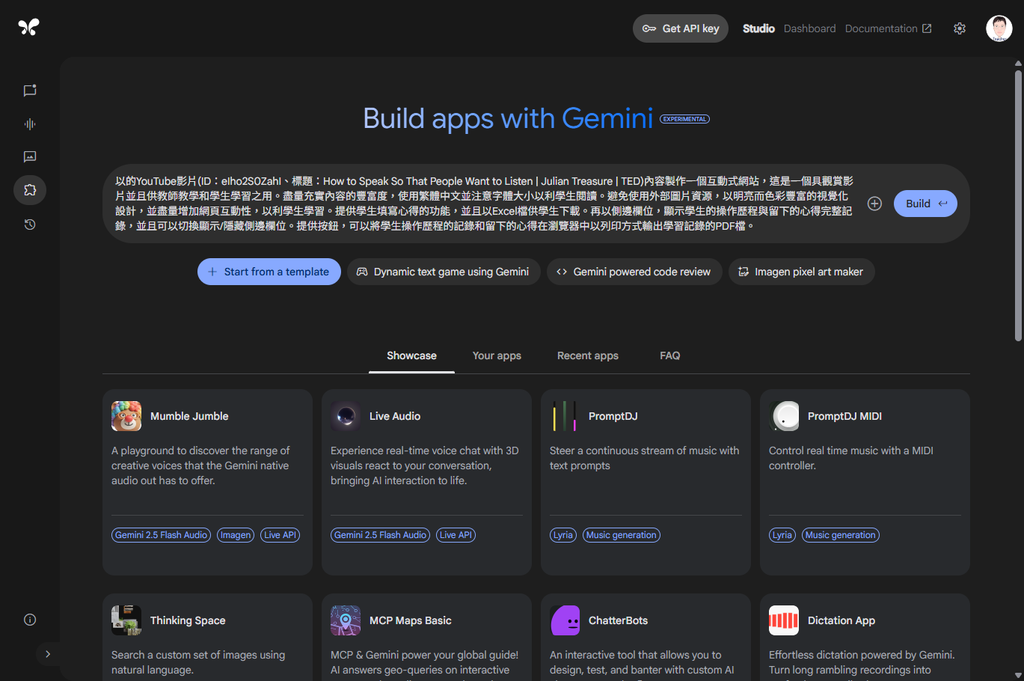Viewport: 1024px width, 681px height.
Task: Open the settings gear icon
Action: pos(959,29)
